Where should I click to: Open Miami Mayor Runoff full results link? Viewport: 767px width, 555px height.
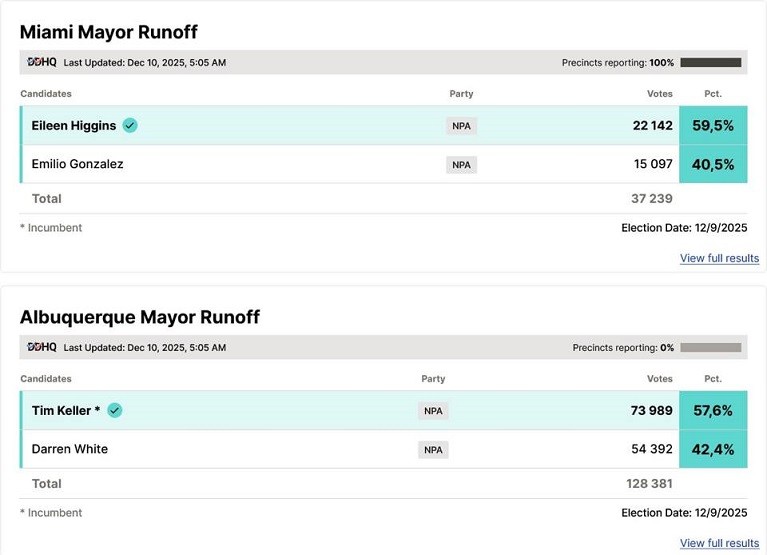[719, 258]
